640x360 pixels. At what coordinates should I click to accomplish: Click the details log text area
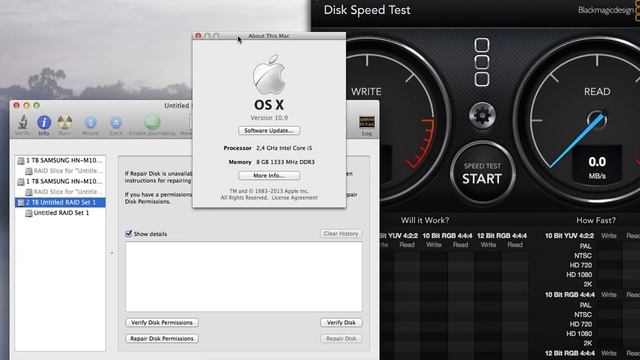pos(244,276)
